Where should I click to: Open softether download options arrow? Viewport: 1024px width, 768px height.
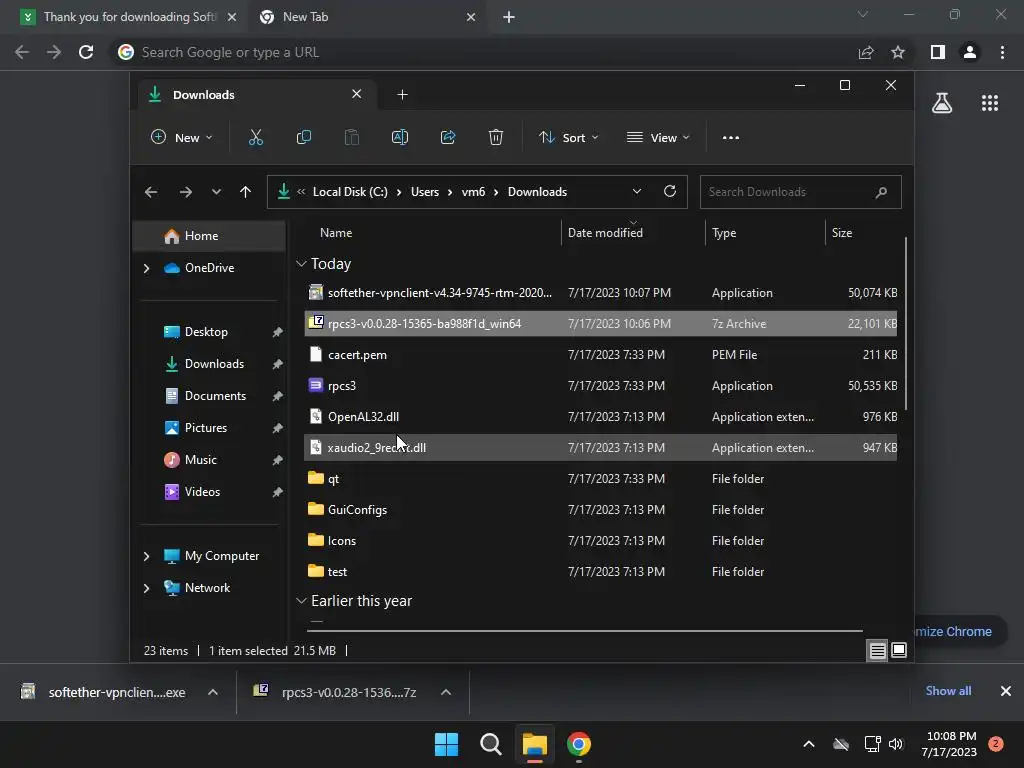click(213, 692)
